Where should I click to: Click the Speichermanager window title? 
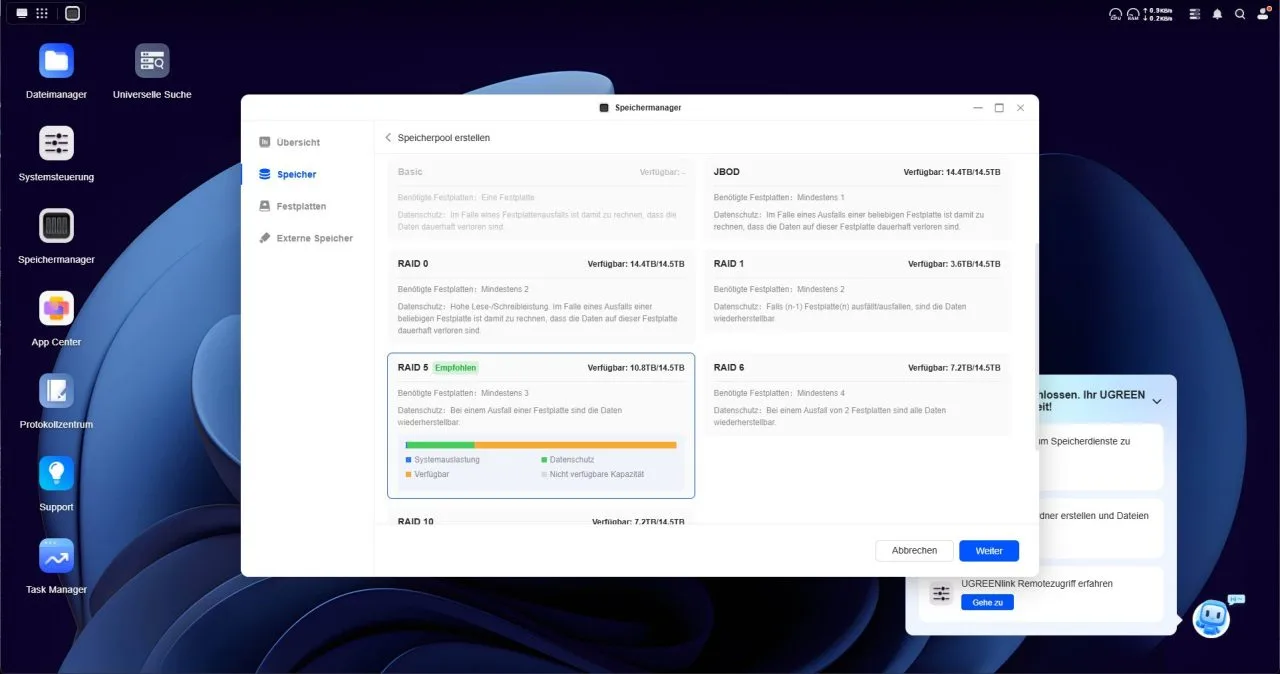pos(648,107)
